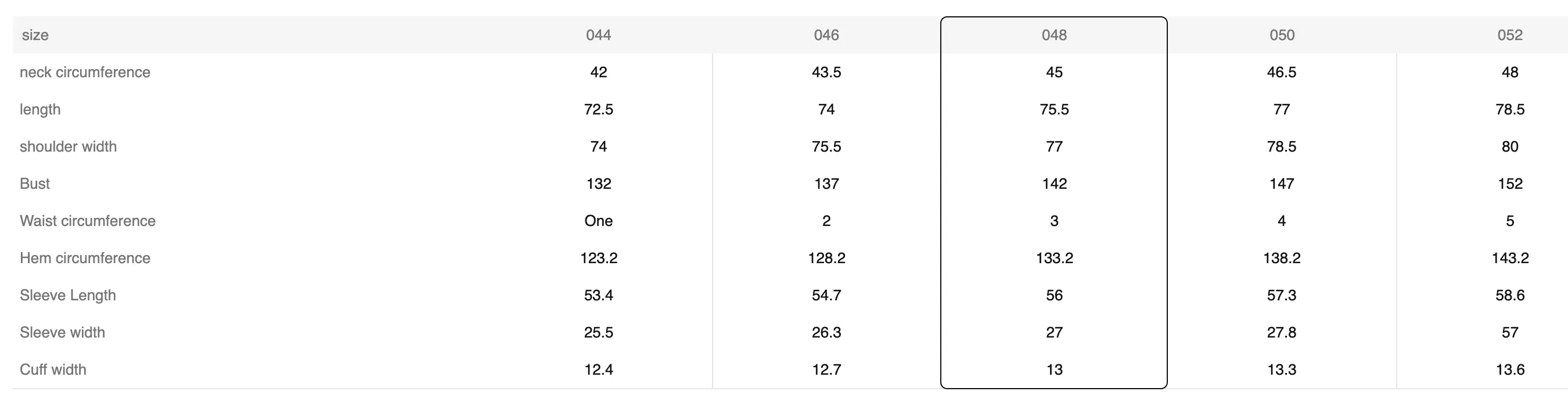The height and width of the screenshot is (402, 1568).
Task: Click the 'Sleeve Length' row label
Action: coord(67,295)
